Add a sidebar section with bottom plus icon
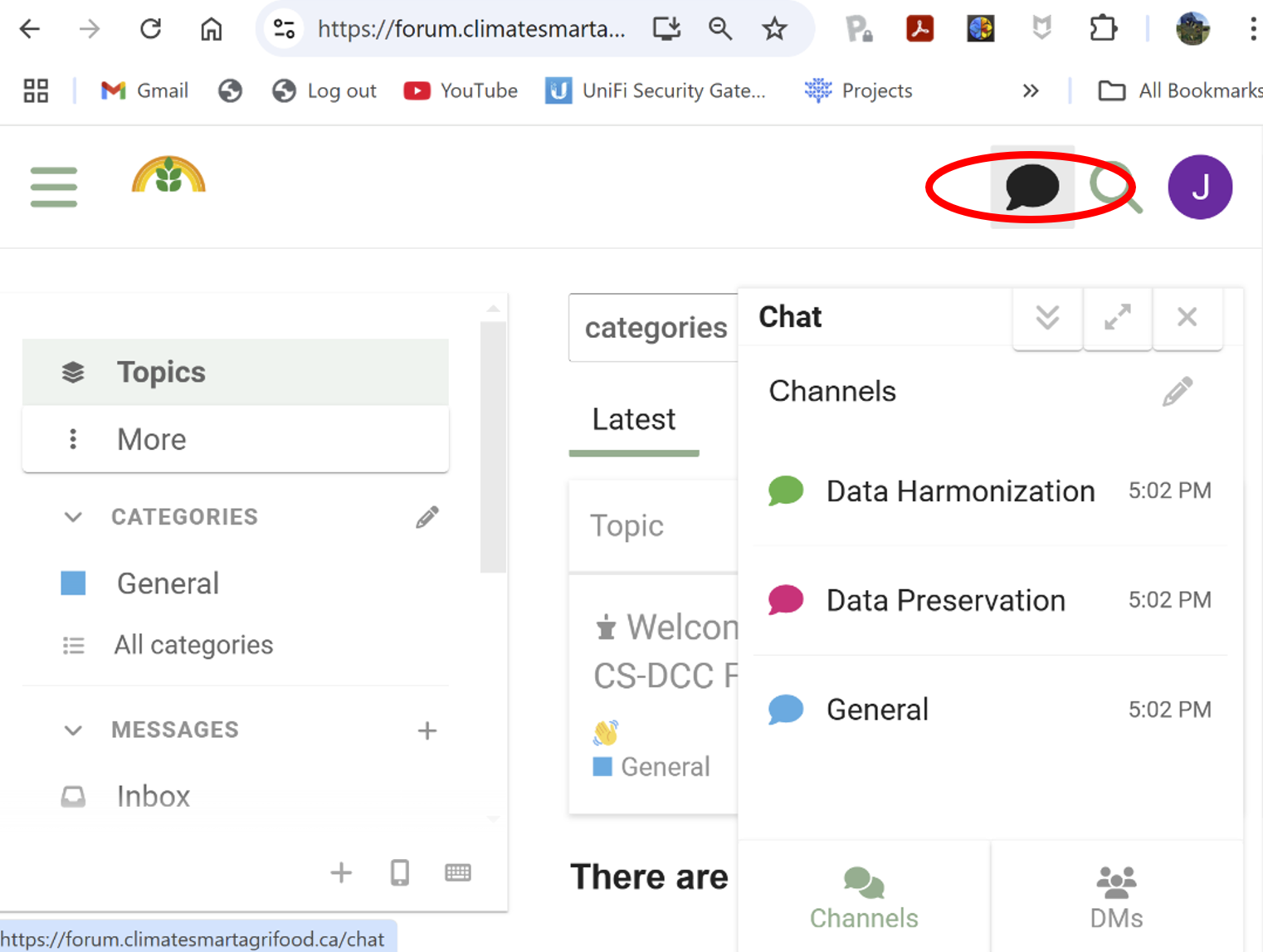 [341, 872]
